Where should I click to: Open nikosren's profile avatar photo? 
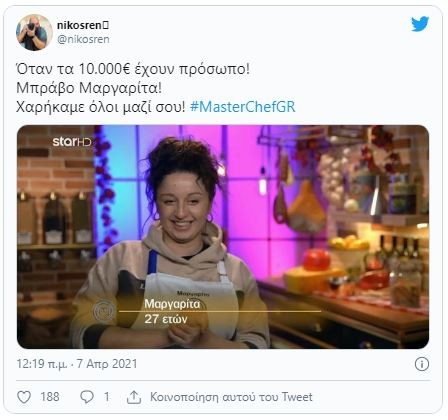[34, 32]
